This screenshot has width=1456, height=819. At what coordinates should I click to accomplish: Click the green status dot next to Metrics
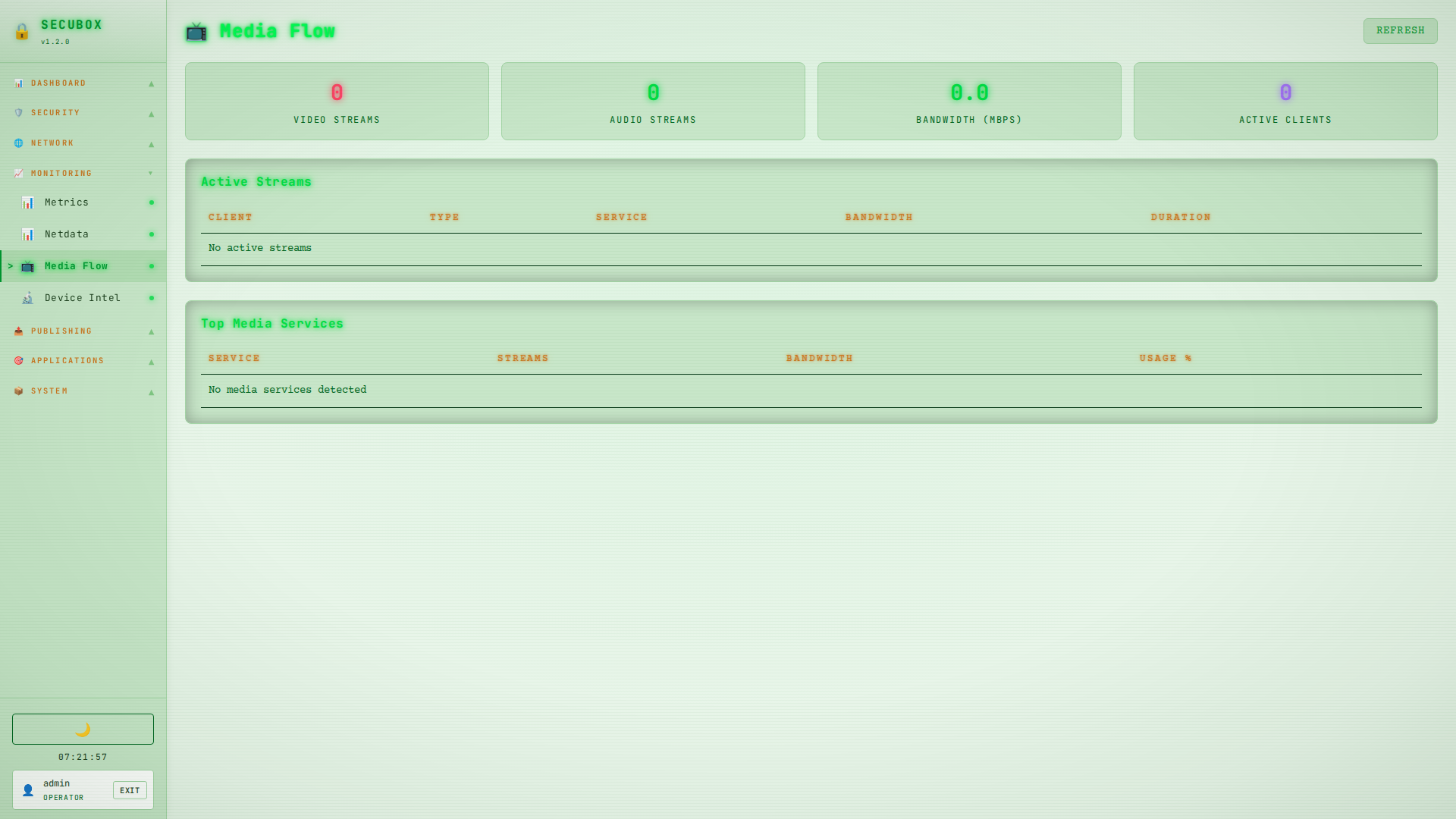click(x=152, y=202)
